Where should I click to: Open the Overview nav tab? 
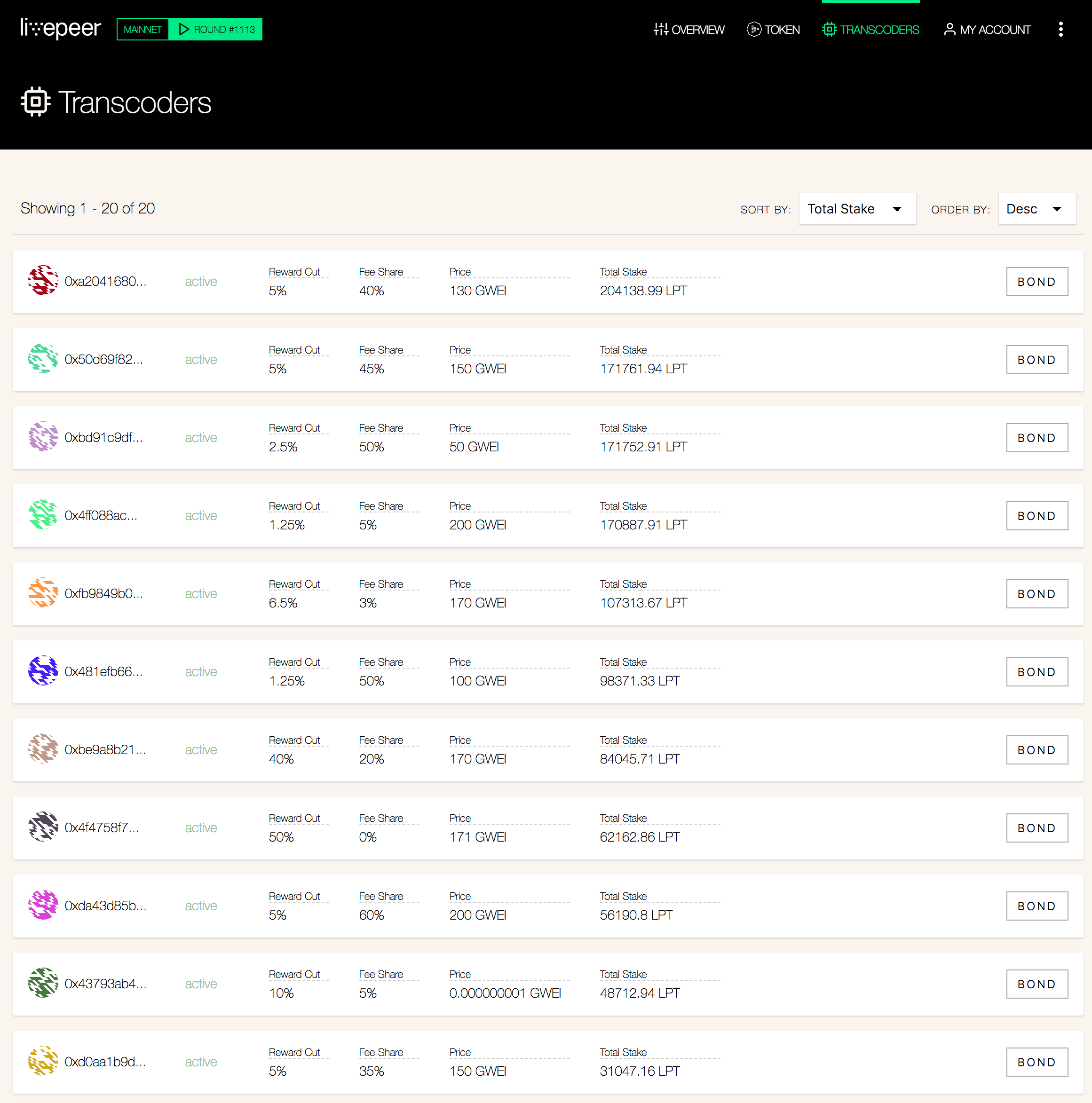[x=689, y=30]
